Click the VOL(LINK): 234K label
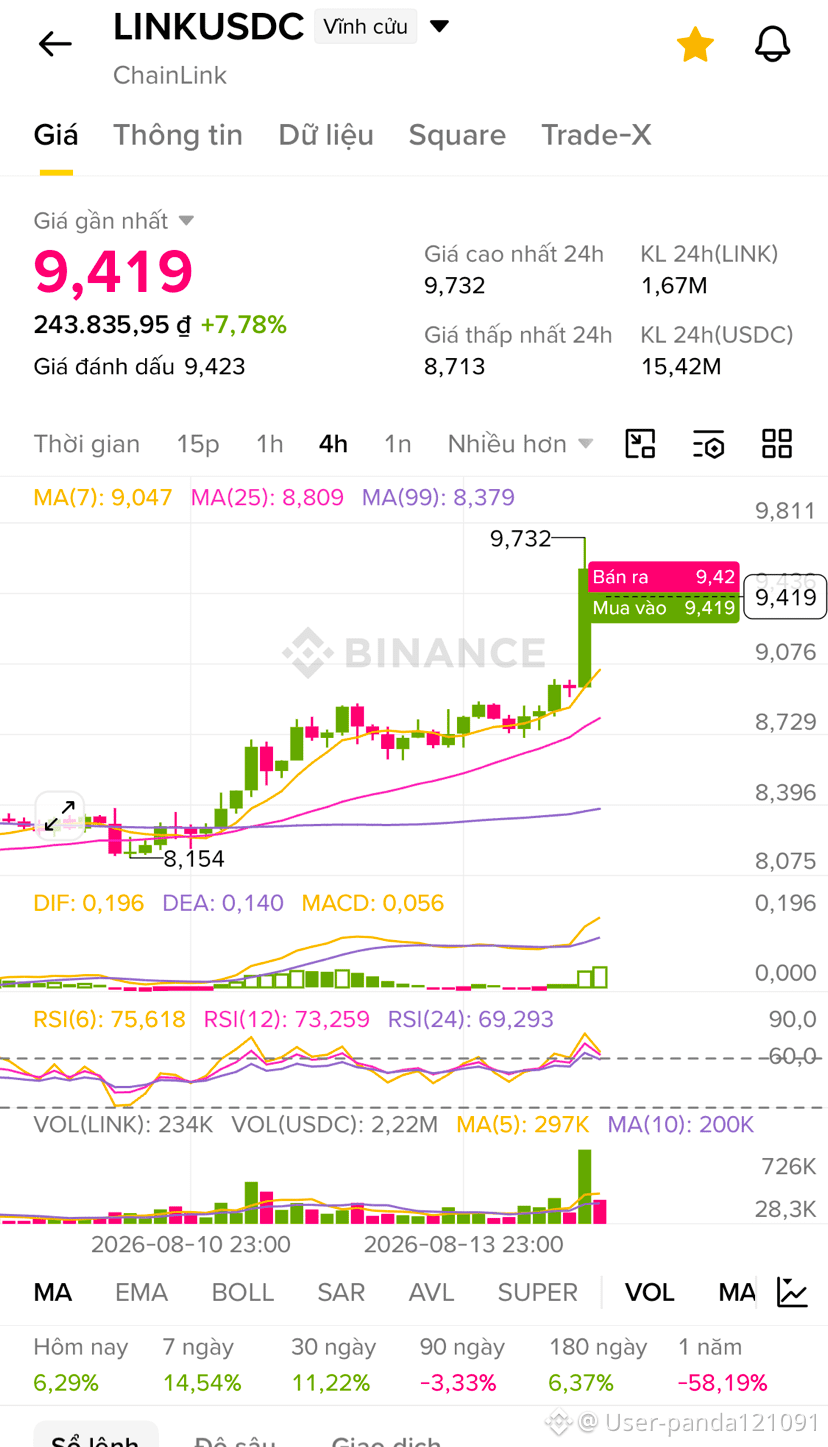828x1447 pixels. click(124, 1124)
